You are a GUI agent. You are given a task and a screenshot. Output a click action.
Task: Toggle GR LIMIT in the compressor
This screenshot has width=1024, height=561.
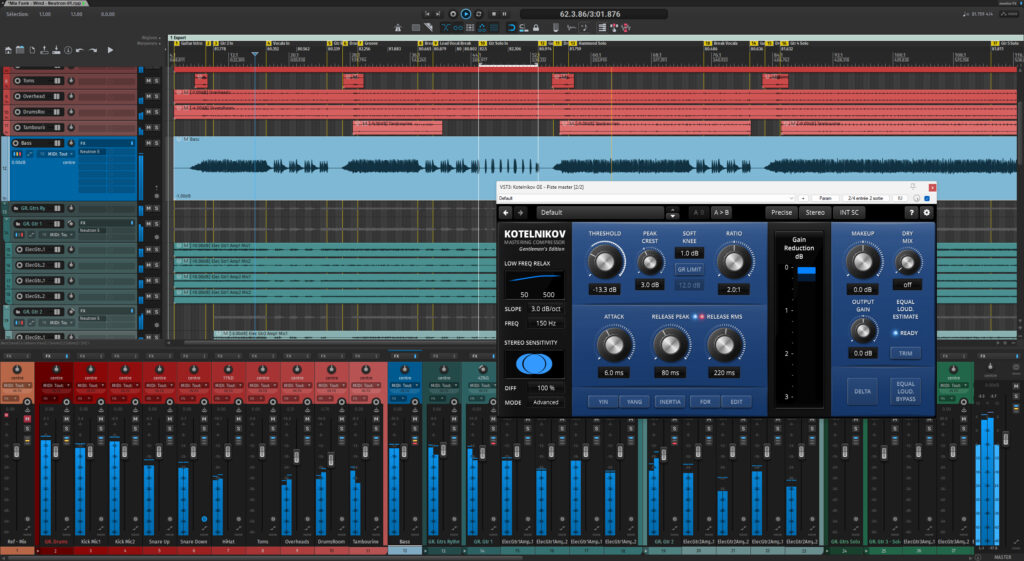[x=689, y=269]
